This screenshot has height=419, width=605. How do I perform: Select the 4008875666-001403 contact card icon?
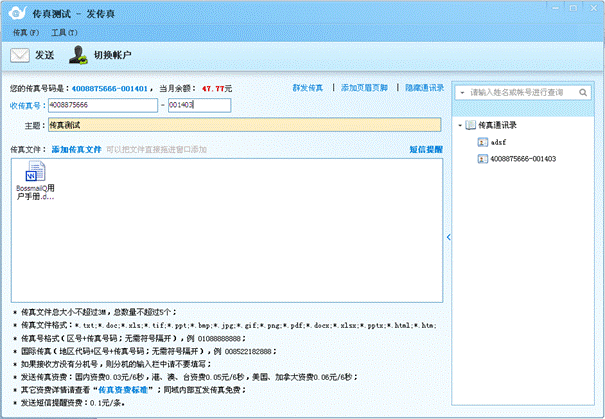(483, 158)
